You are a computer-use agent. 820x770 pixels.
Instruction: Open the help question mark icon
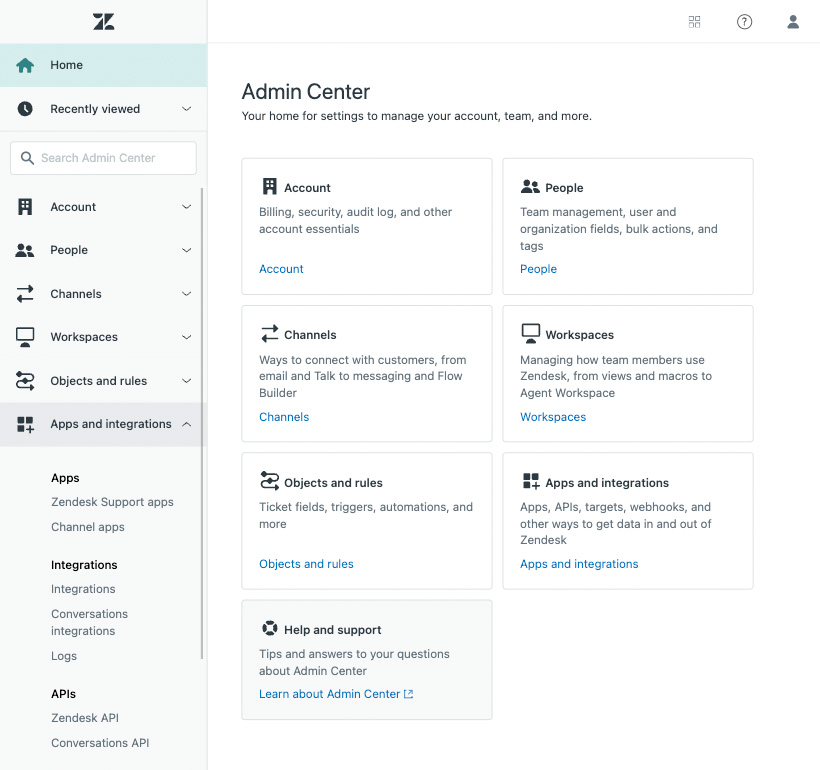click(744, 21)
